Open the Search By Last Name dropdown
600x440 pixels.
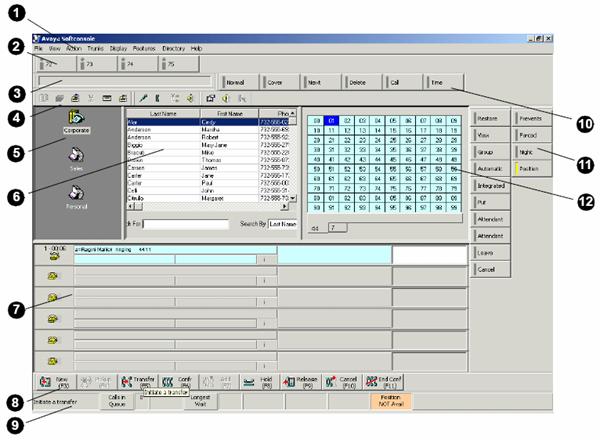[283, 223]
